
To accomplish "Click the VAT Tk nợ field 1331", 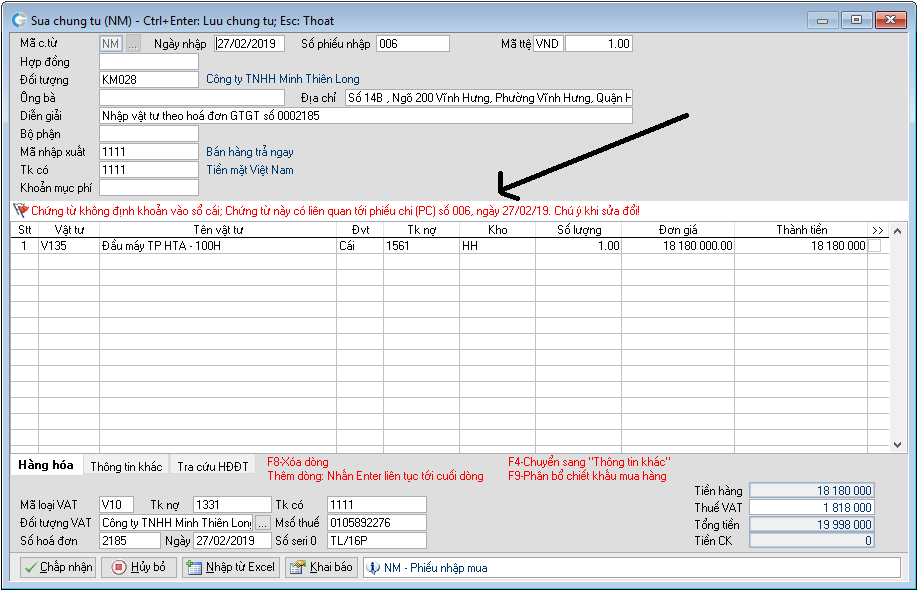I will tap(232, 505).
